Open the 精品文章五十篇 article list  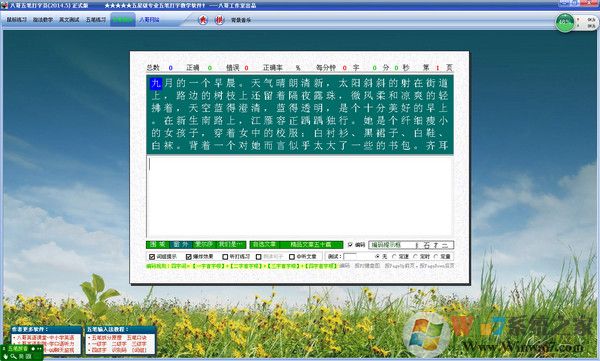[x=311, y=245]
